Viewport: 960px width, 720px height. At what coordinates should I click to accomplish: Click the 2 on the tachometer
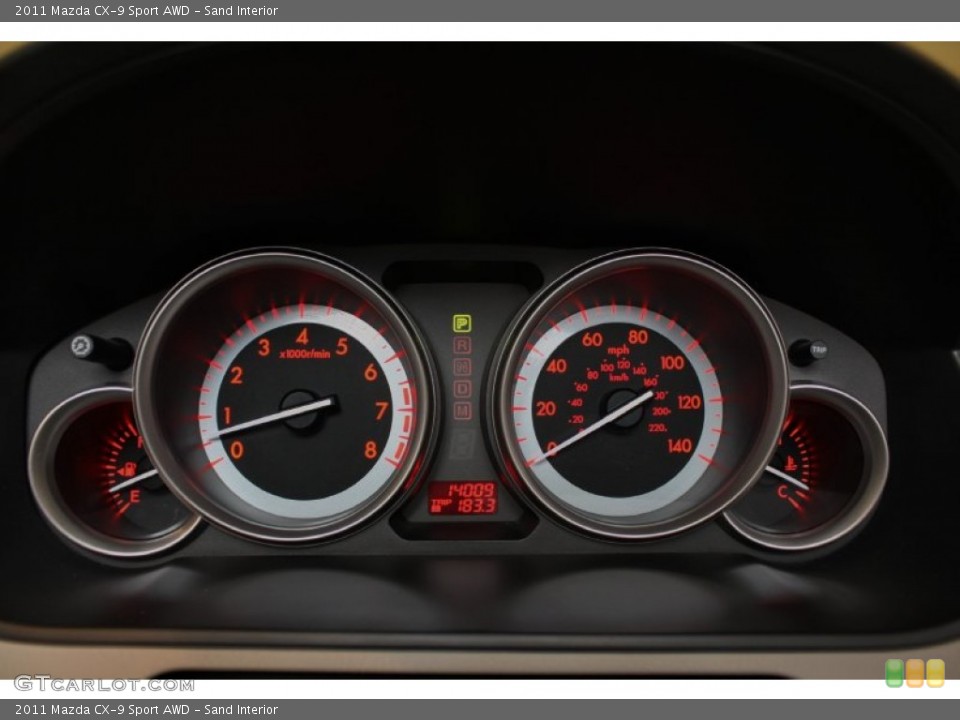[x=236, y=375]
